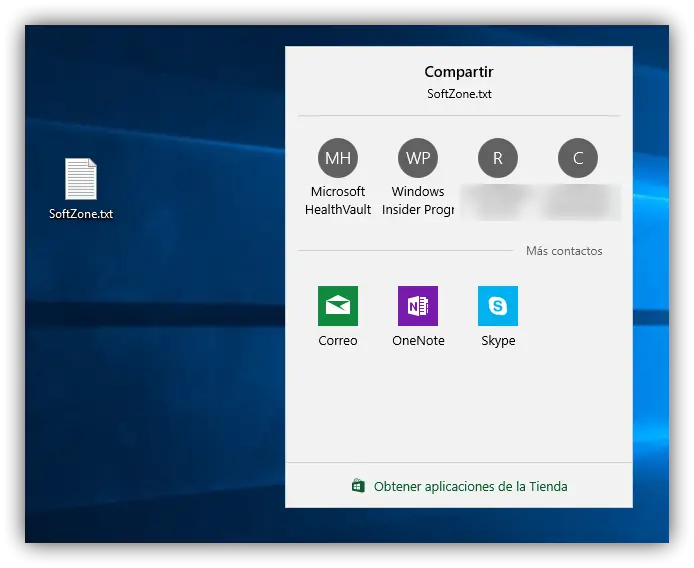694x568 pixels.
Task: Click the Store bag icon at panel bottom
Action: tap(358, 486)
